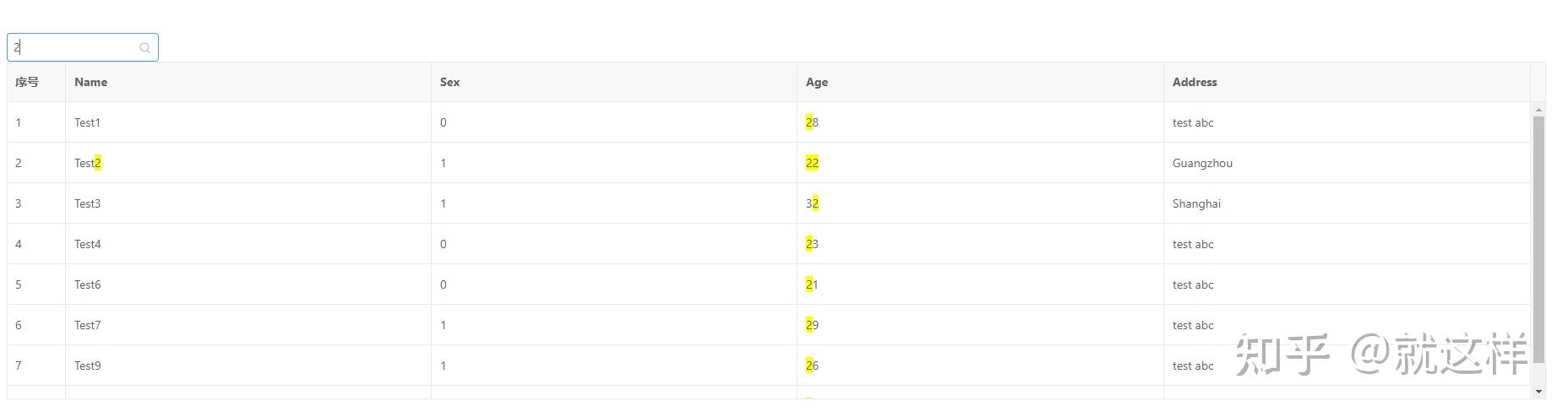Click the Sex column header
Viewport: 1568px width, 417px height.
[449, 82]
